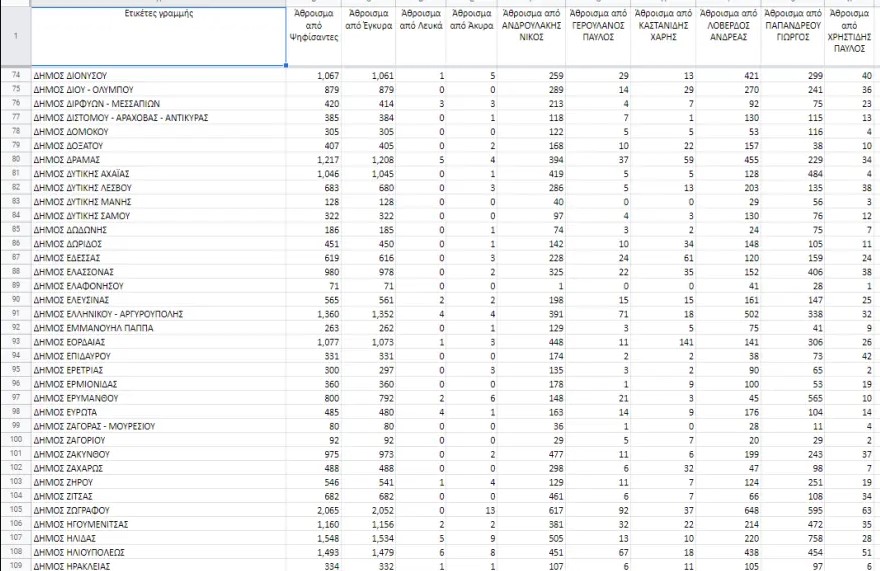Click the 'Άθροισμα από ΚΑΣΤΑΝΙΔΗΣ ΧΑΡΗΣ' header
The height and width of the screenshot is (571, 880).
(x=664, y=37)
